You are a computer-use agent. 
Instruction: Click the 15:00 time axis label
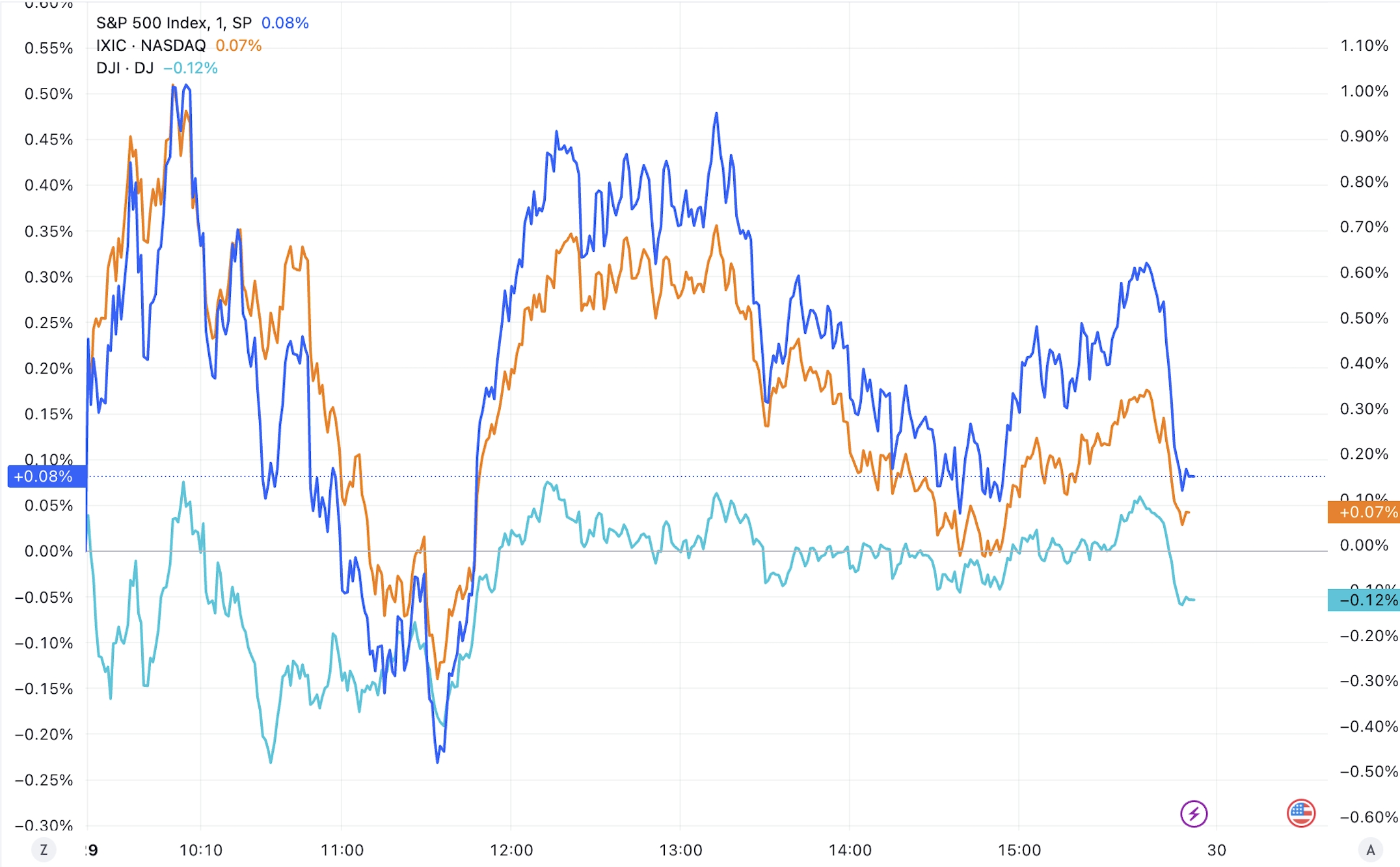tap(1019, 850)
